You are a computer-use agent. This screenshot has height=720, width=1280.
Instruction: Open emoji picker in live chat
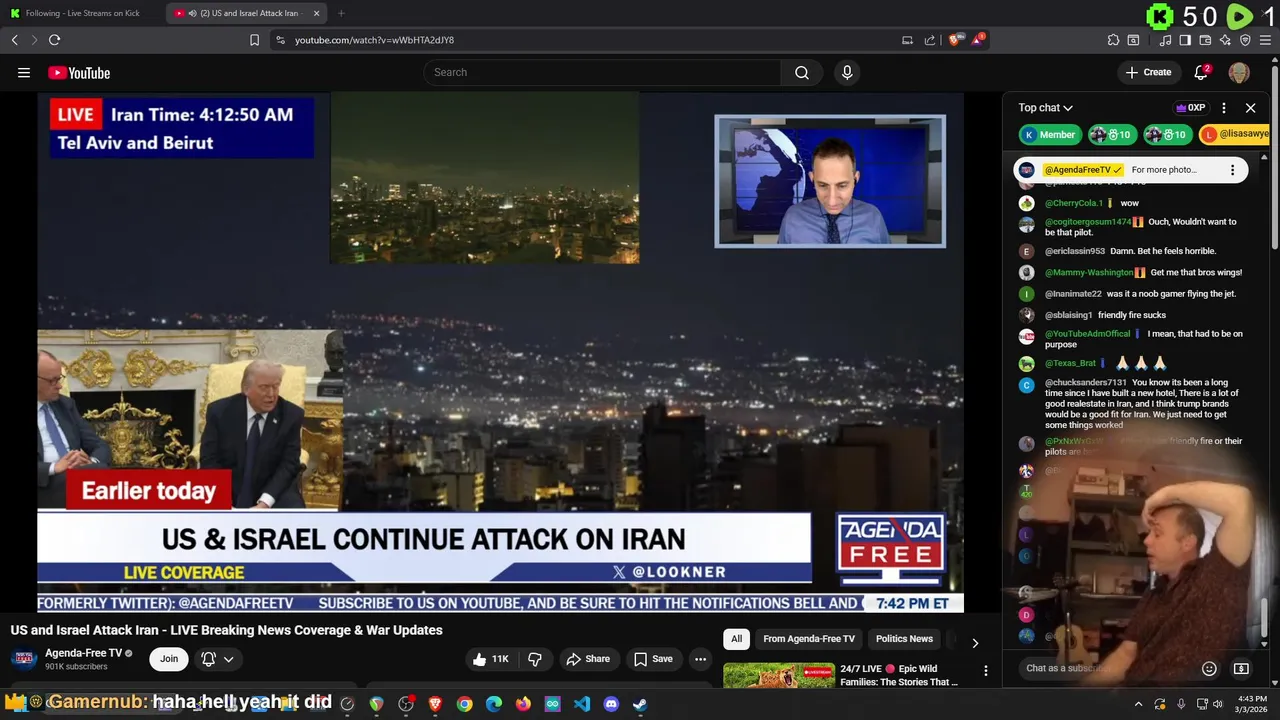click(1209, 668)
